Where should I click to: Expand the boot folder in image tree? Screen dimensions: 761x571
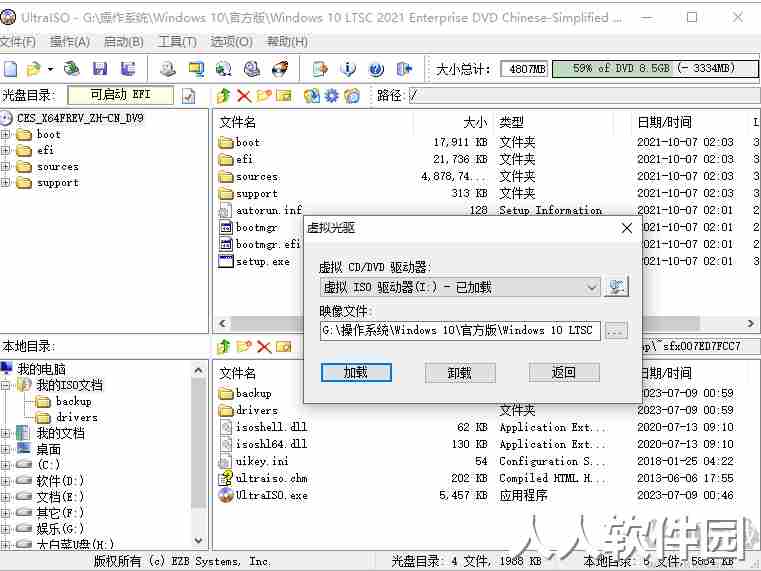[x=5, y=134]
